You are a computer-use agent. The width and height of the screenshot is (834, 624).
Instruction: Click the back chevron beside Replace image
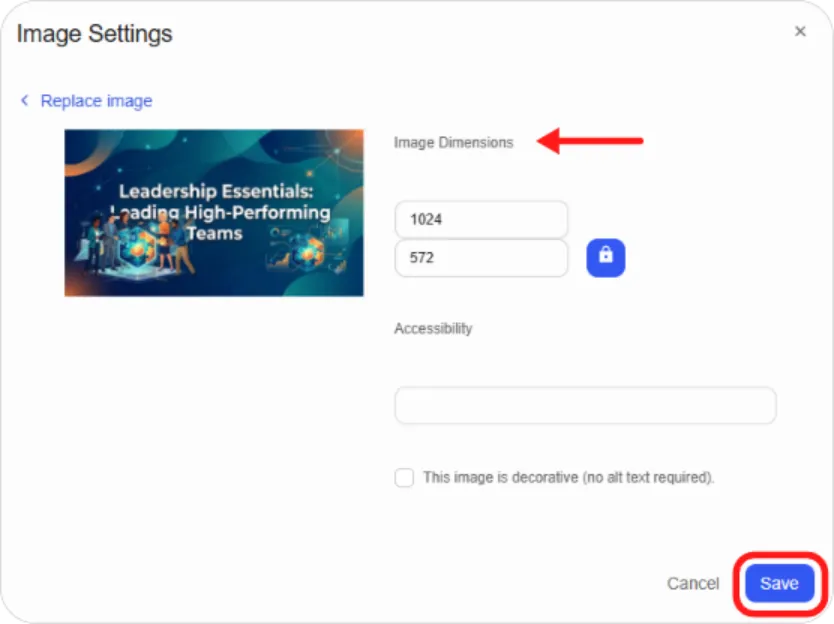[24, 100]
